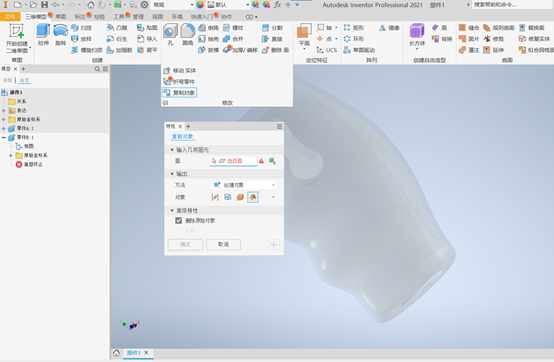Collapse the 零件B:1 tree node
This screenshot has width=554, height=362.
pos(4,137)
